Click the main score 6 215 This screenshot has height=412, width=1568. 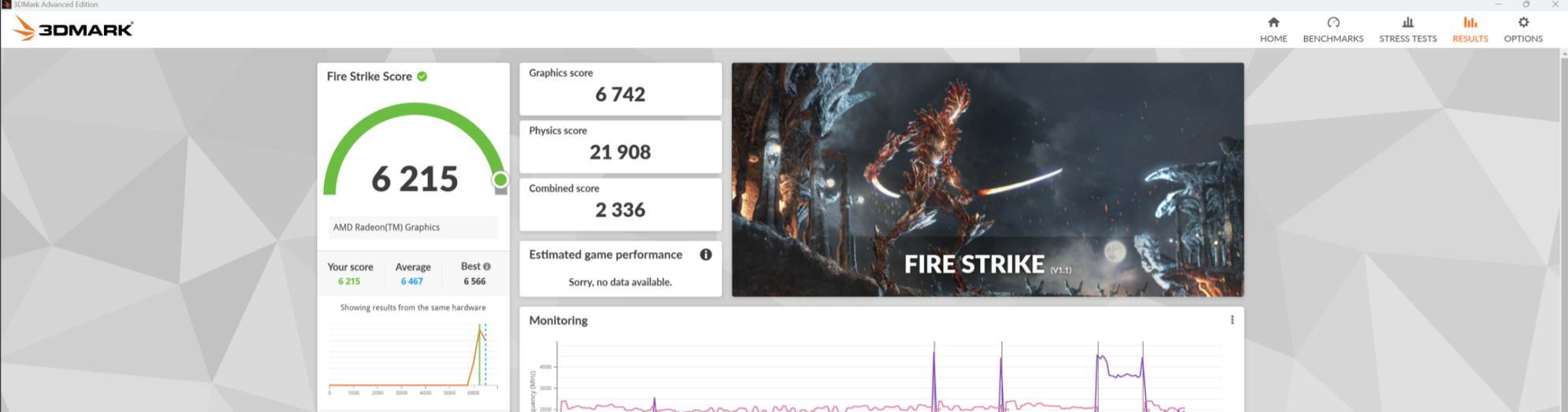[x=415, y=179]
